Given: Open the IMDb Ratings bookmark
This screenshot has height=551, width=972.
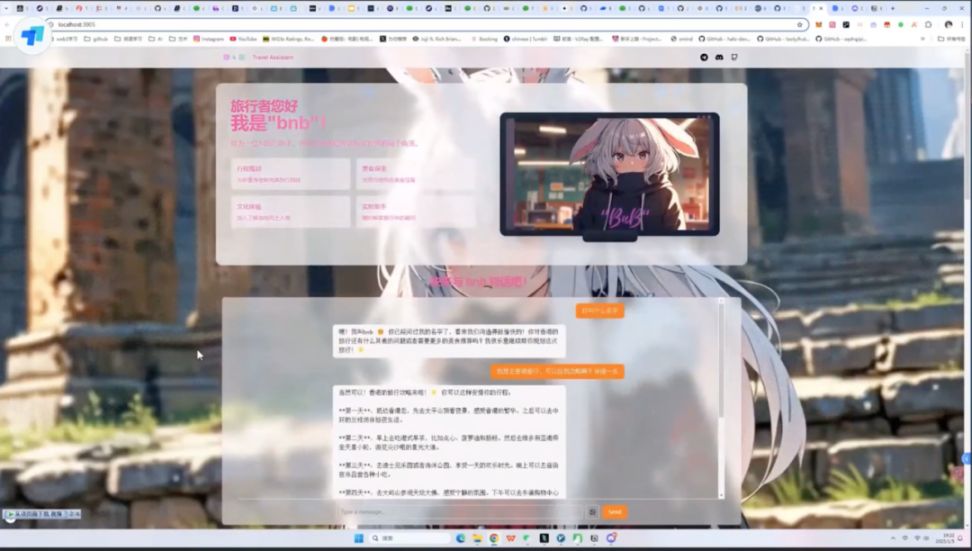Looking at the screenshot, I should (288, 38).
